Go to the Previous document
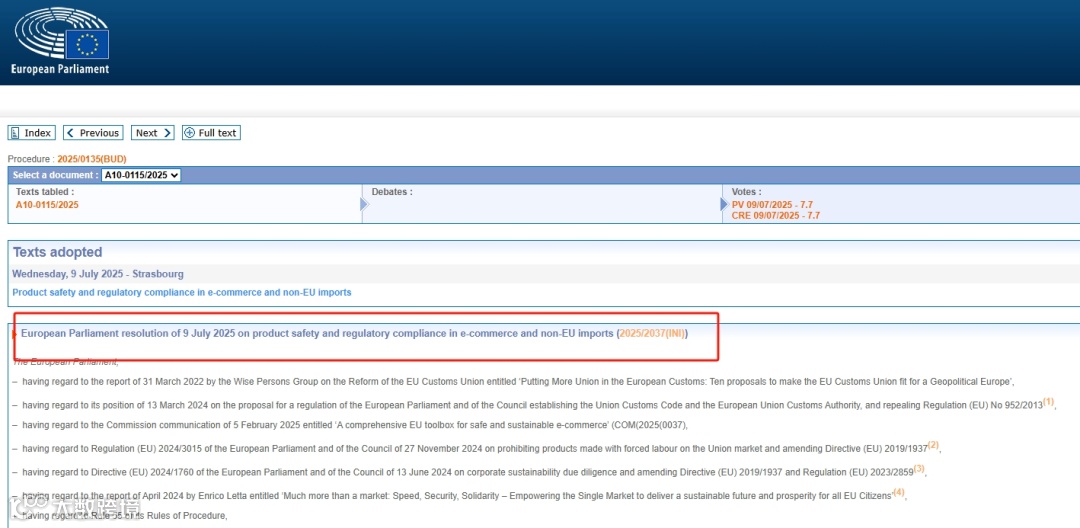This screenshot has height=528, width=1080. click(93, 133)
